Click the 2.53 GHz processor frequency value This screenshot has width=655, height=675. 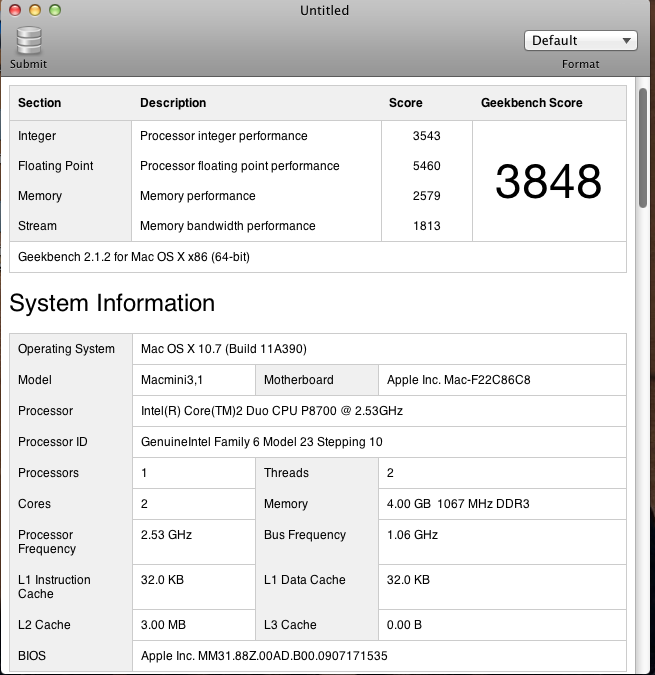tap(166, 535)
